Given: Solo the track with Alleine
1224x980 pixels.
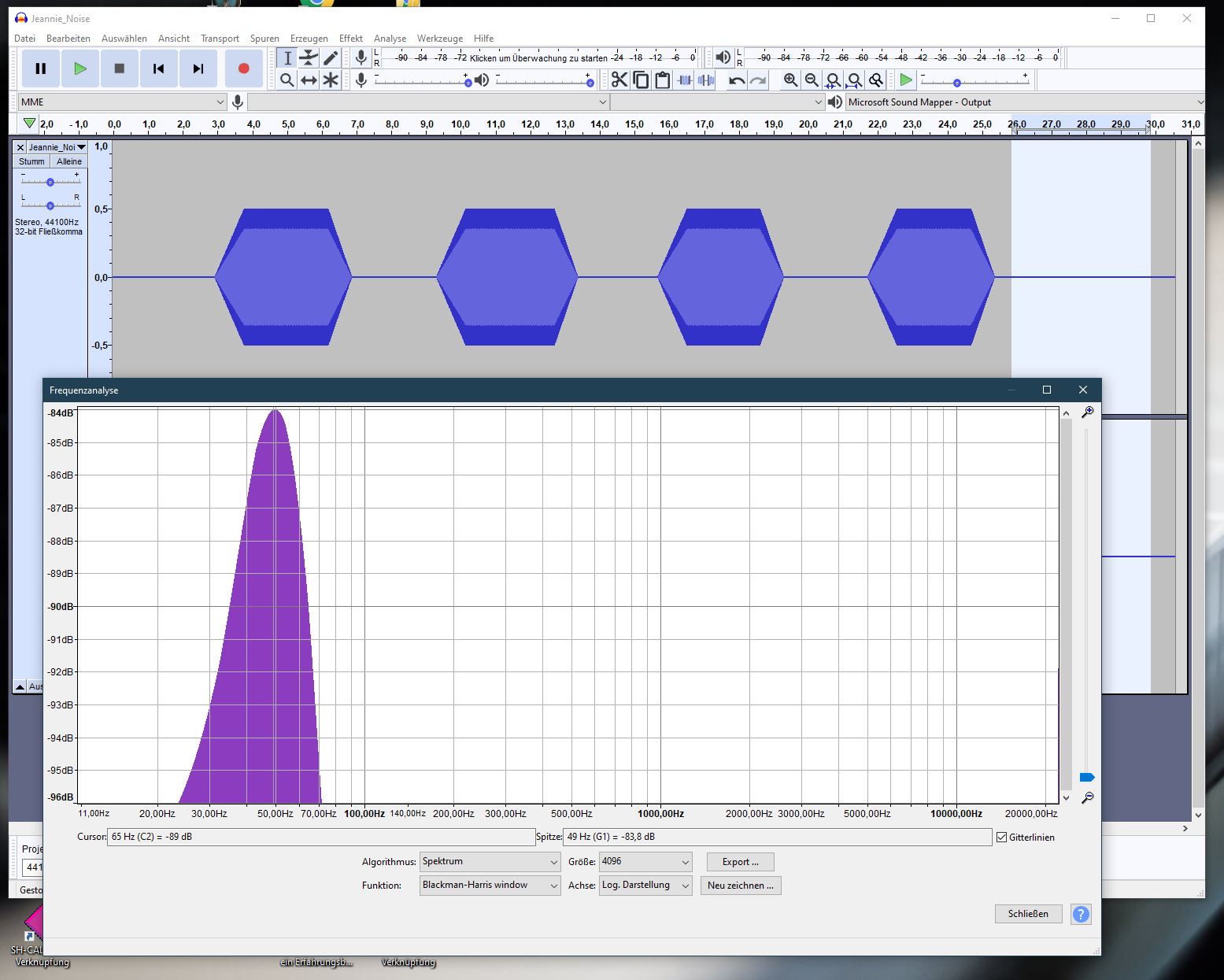Looking at the screenshot, I should (68, 161).
